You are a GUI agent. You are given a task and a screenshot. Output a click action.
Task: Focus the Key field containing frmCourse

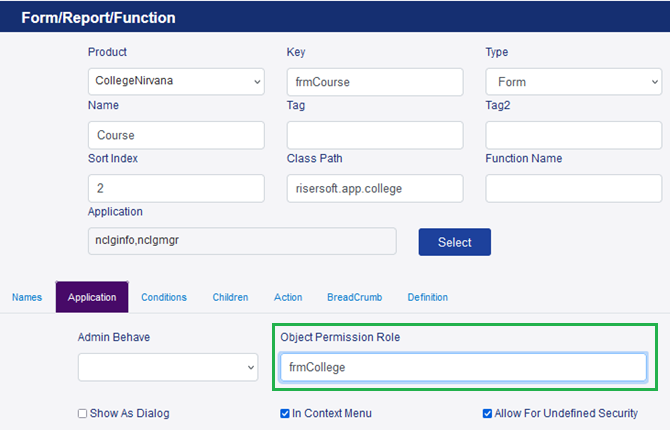(x=375, y=82)
